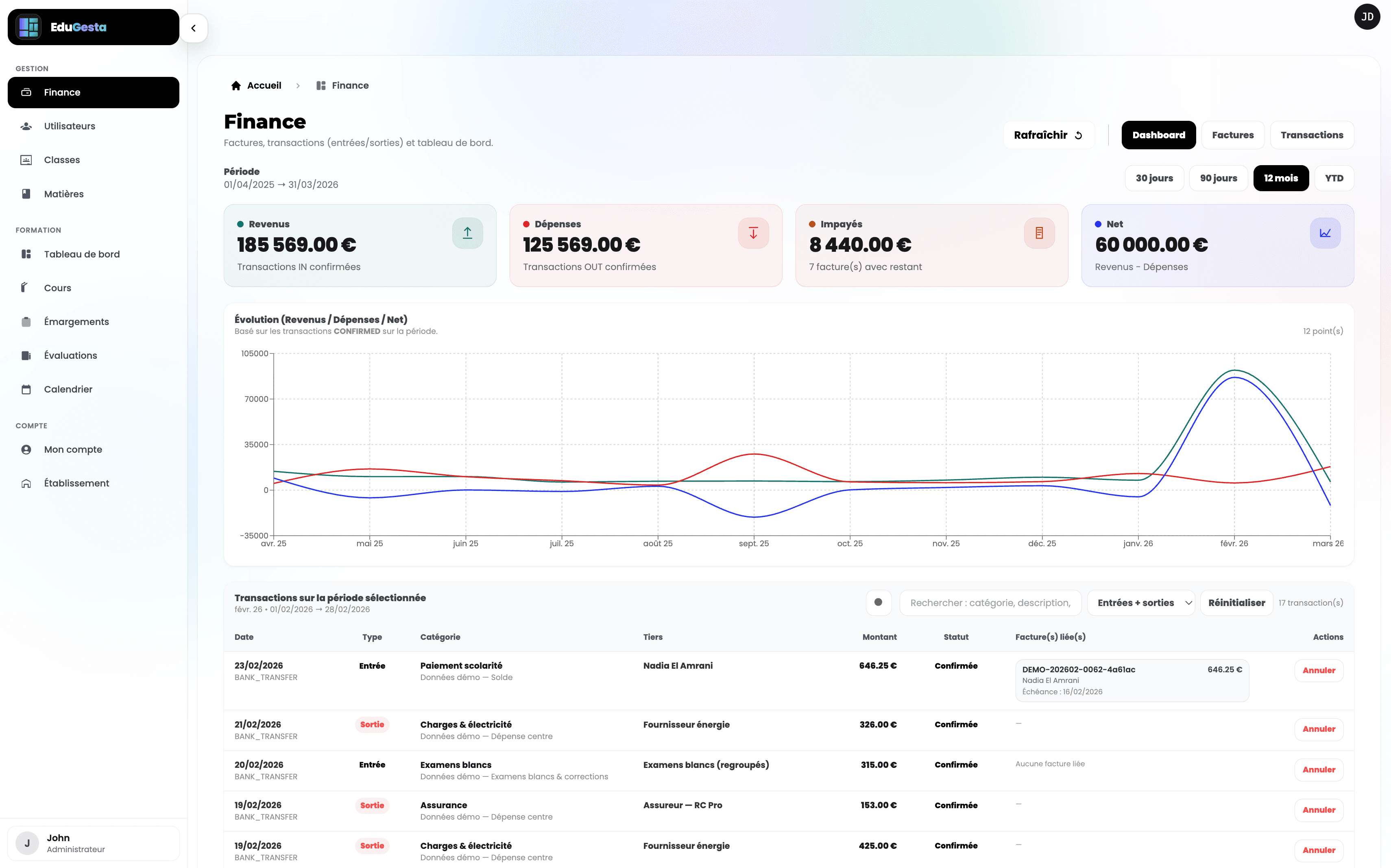Toggle the status filter circle near search

coord(879,602)
